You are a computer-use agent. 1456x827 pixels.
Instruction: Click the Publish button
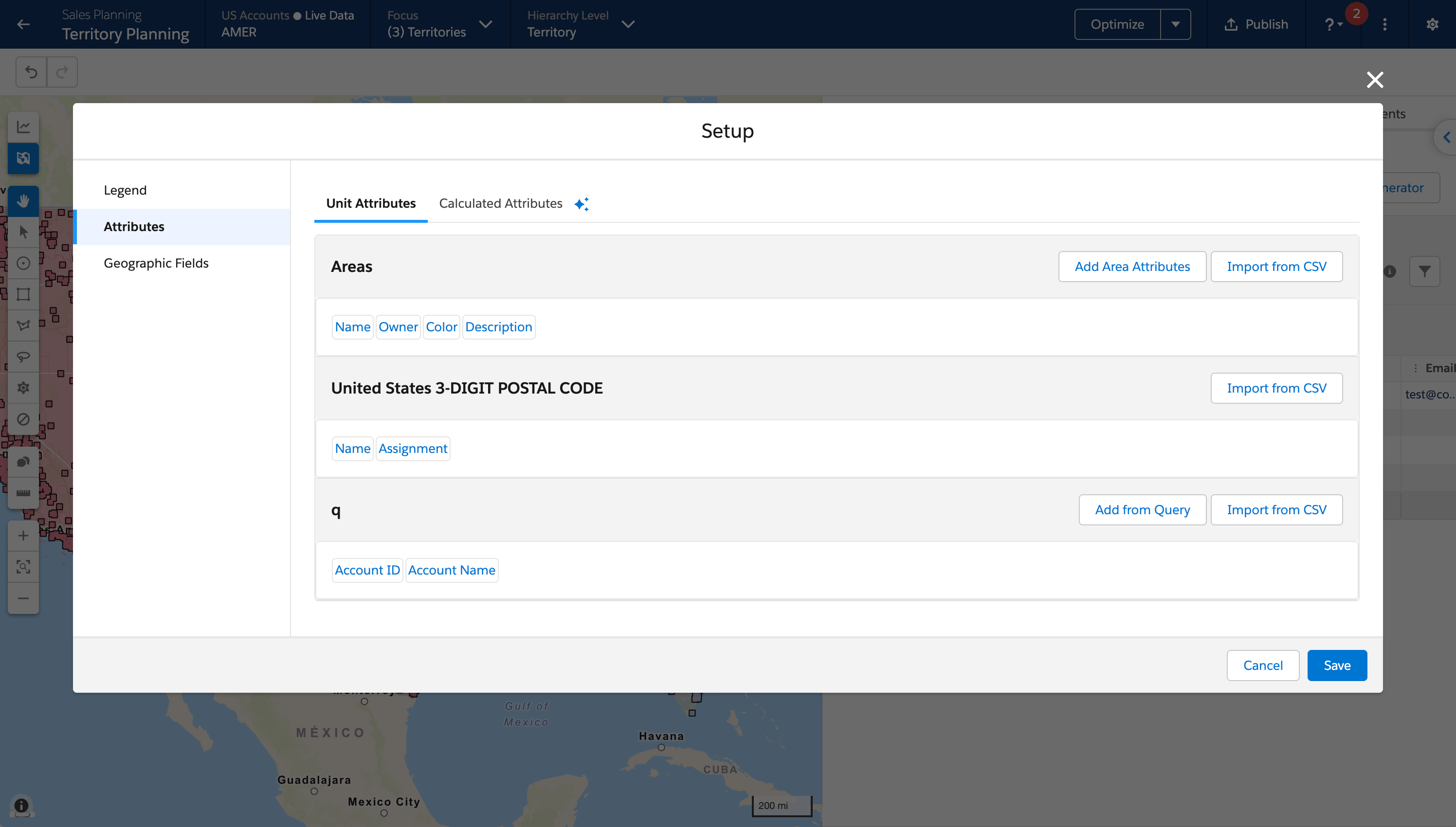click(1256, 24)
